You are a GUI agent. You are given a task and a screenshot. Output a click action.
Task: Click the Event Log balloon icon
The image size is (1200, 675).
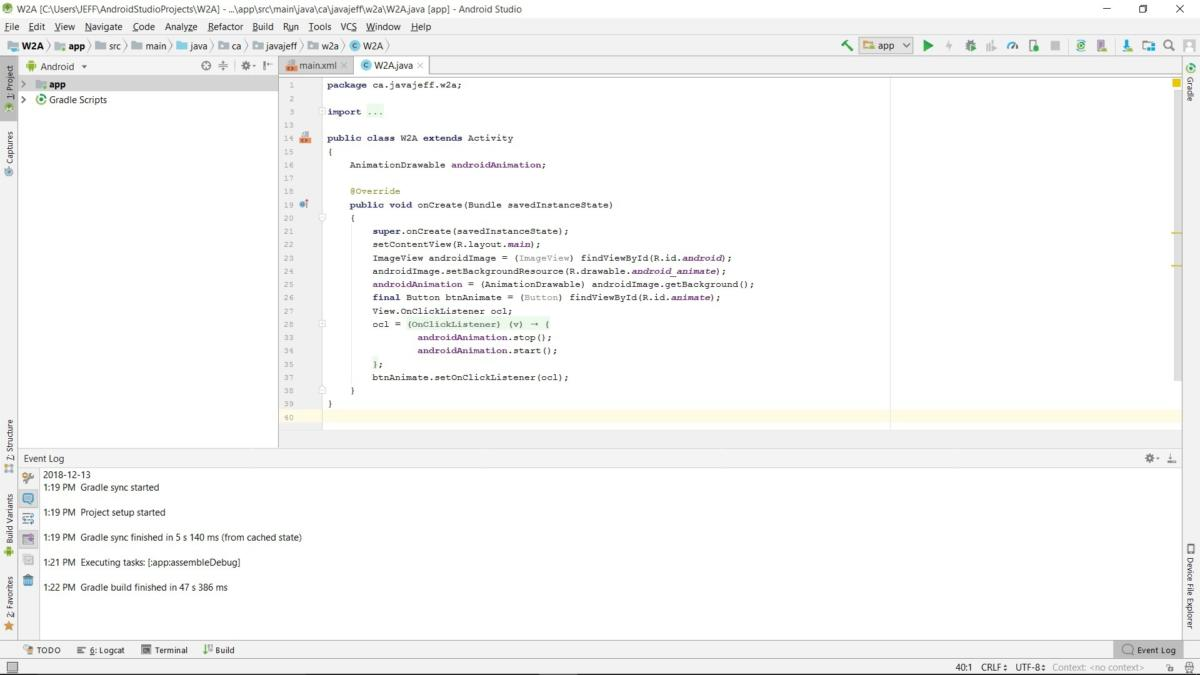pyautogui.click(x=28, y=498)
